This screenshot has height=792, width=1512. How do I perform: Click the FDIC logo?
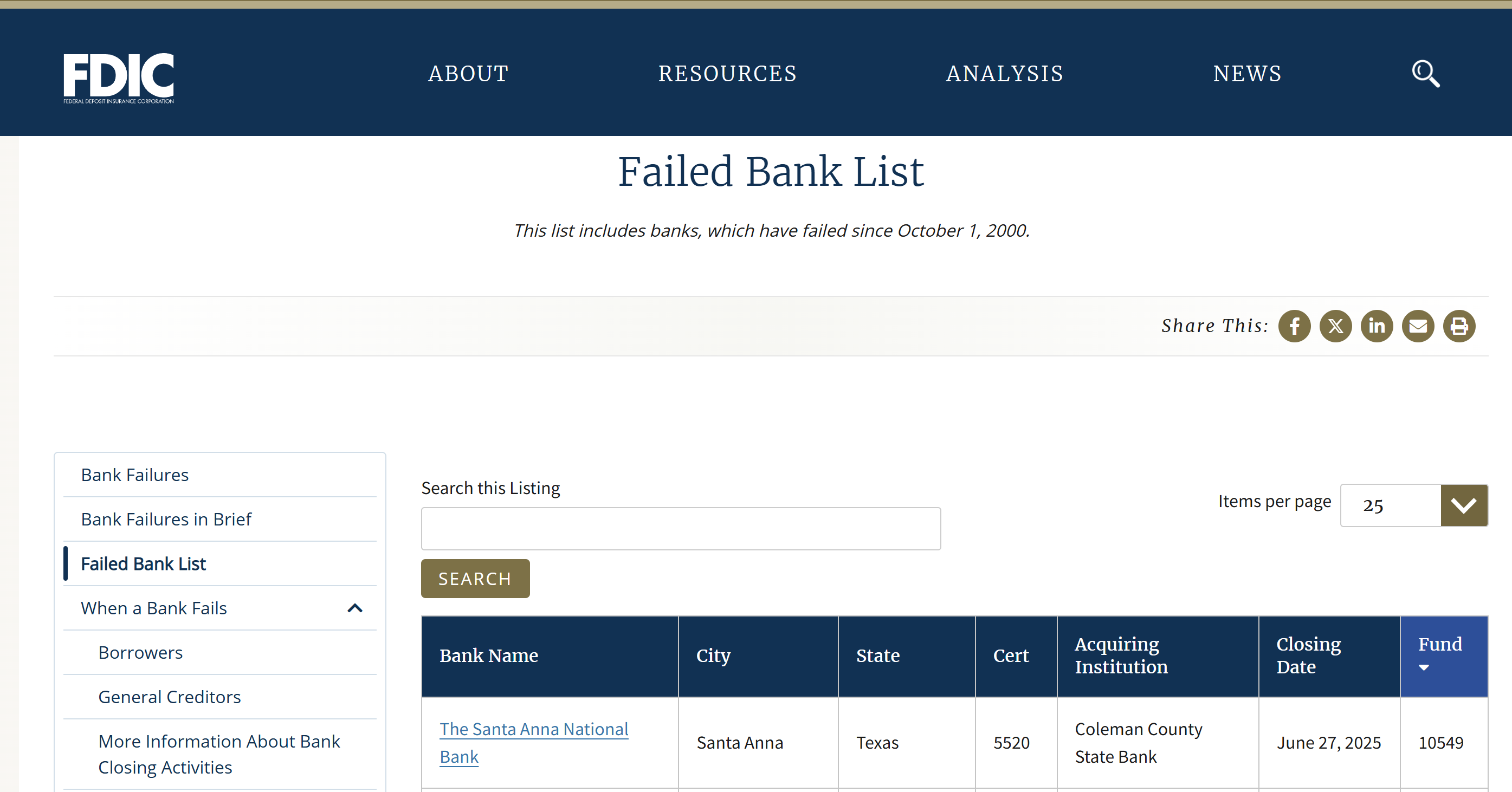tap(118, 77)
